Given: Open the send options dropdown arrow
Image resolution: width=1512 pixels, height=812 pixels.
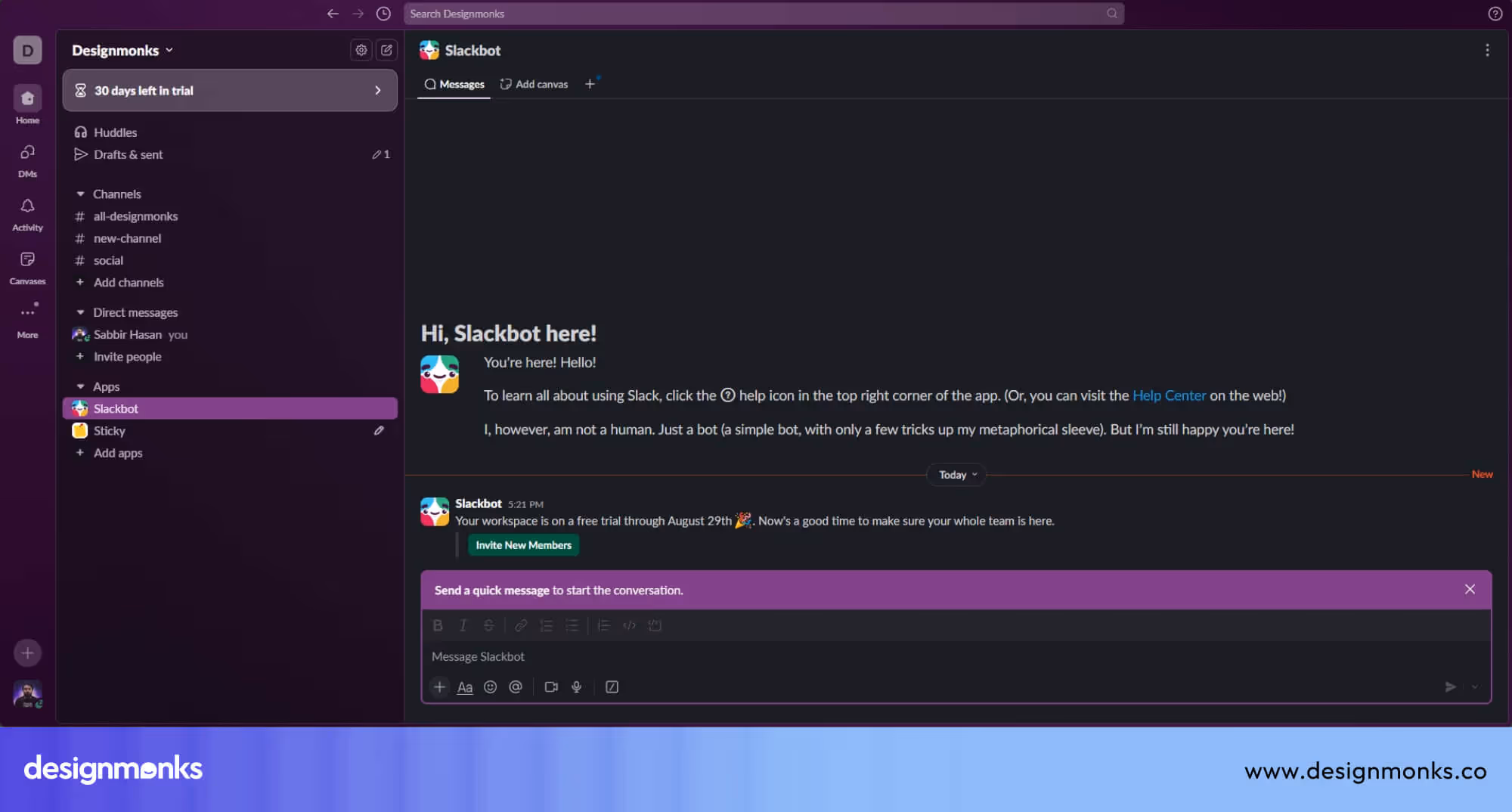Looking at the screenshot, I should [1474, 686].
